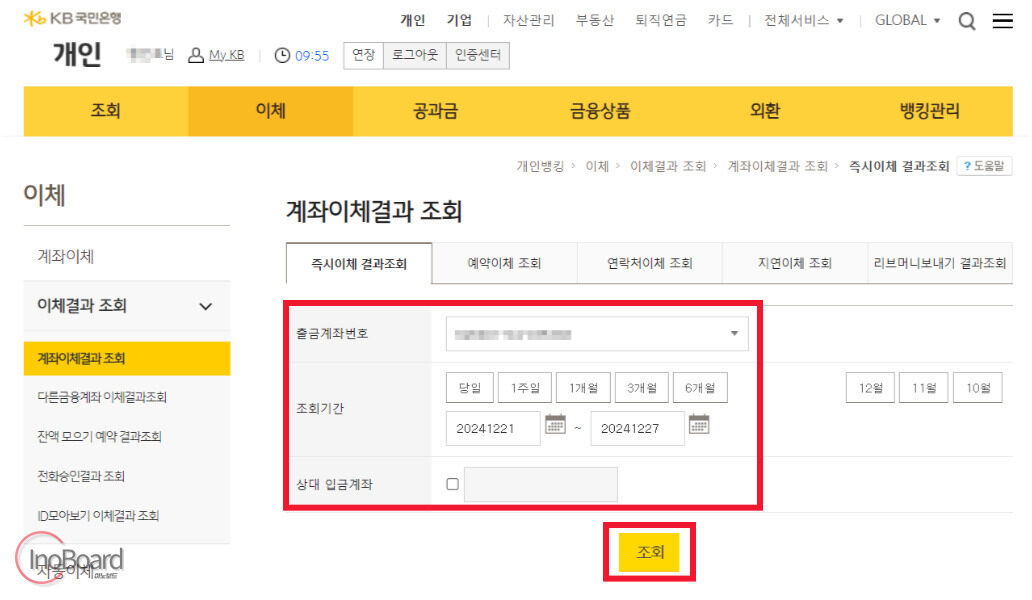Open the GLOBAL language dropdown

pos(907,20)
